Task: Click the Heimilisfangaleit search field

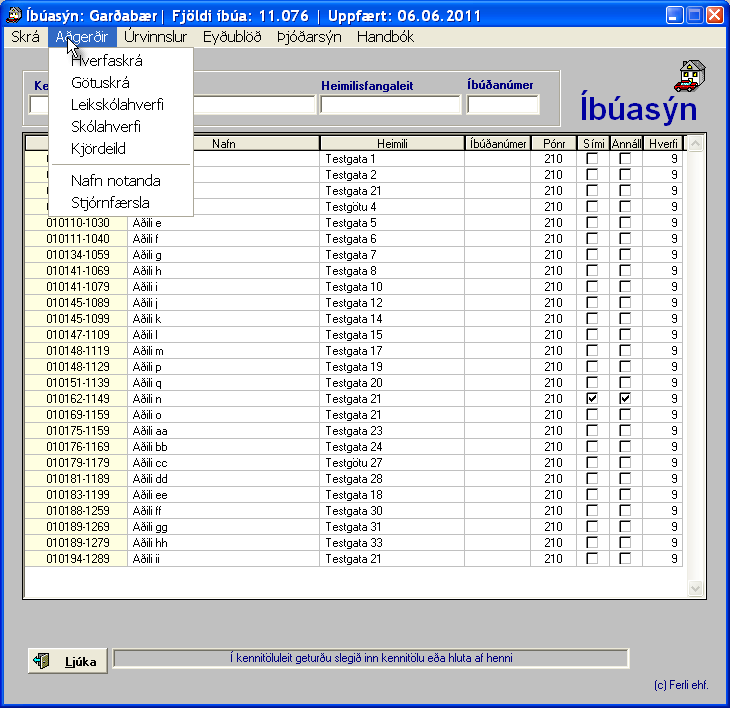Action: (390, 104)
